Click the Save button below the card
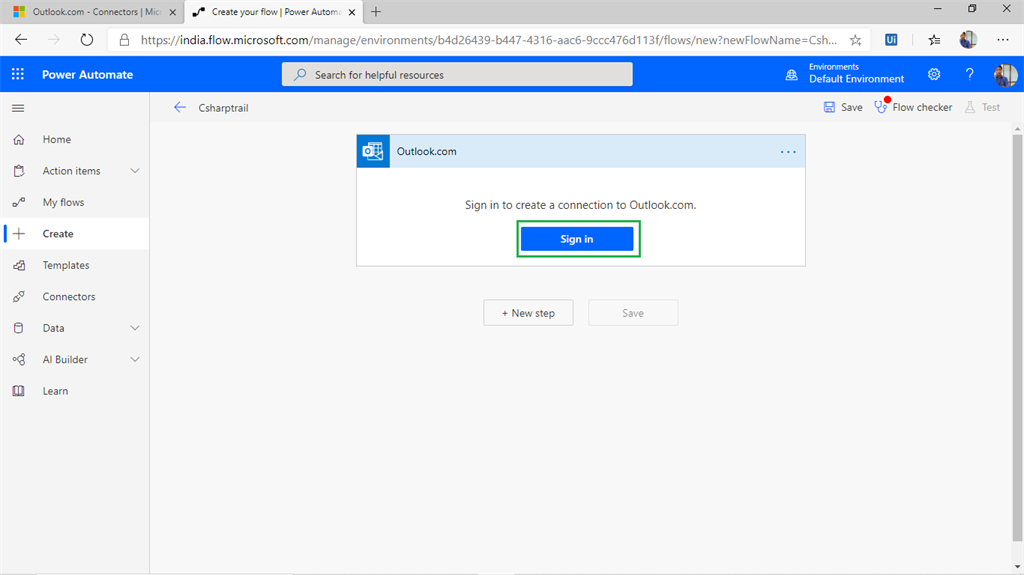This screenshot has width=1024, height=575. click(x=632, y=312)
